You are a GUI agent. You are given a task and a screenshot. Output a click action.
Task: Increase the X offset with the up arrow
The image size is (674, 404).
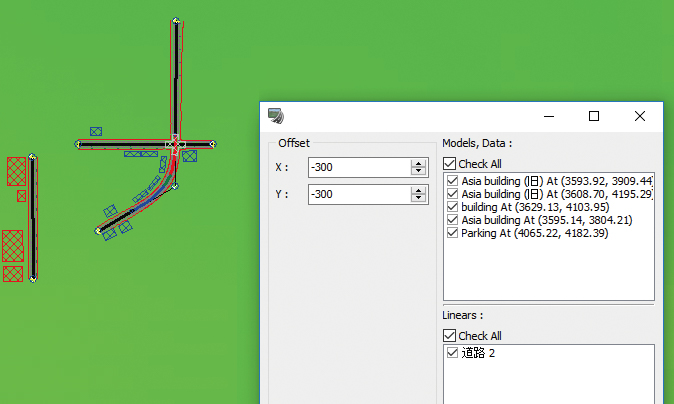tap(418, 163)
